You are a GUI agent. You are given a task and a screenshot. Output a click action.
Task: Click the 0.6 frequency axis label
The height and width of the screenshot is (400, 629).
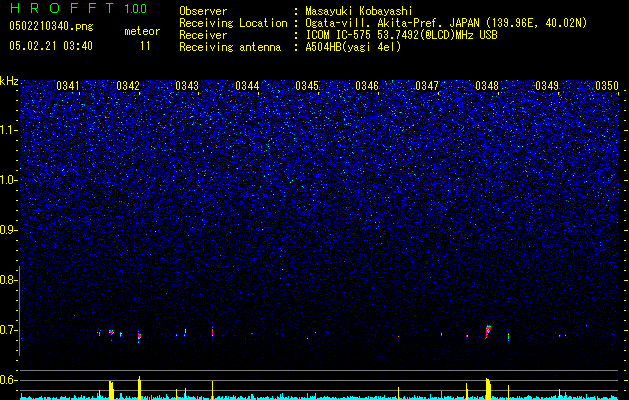point(7,380)
